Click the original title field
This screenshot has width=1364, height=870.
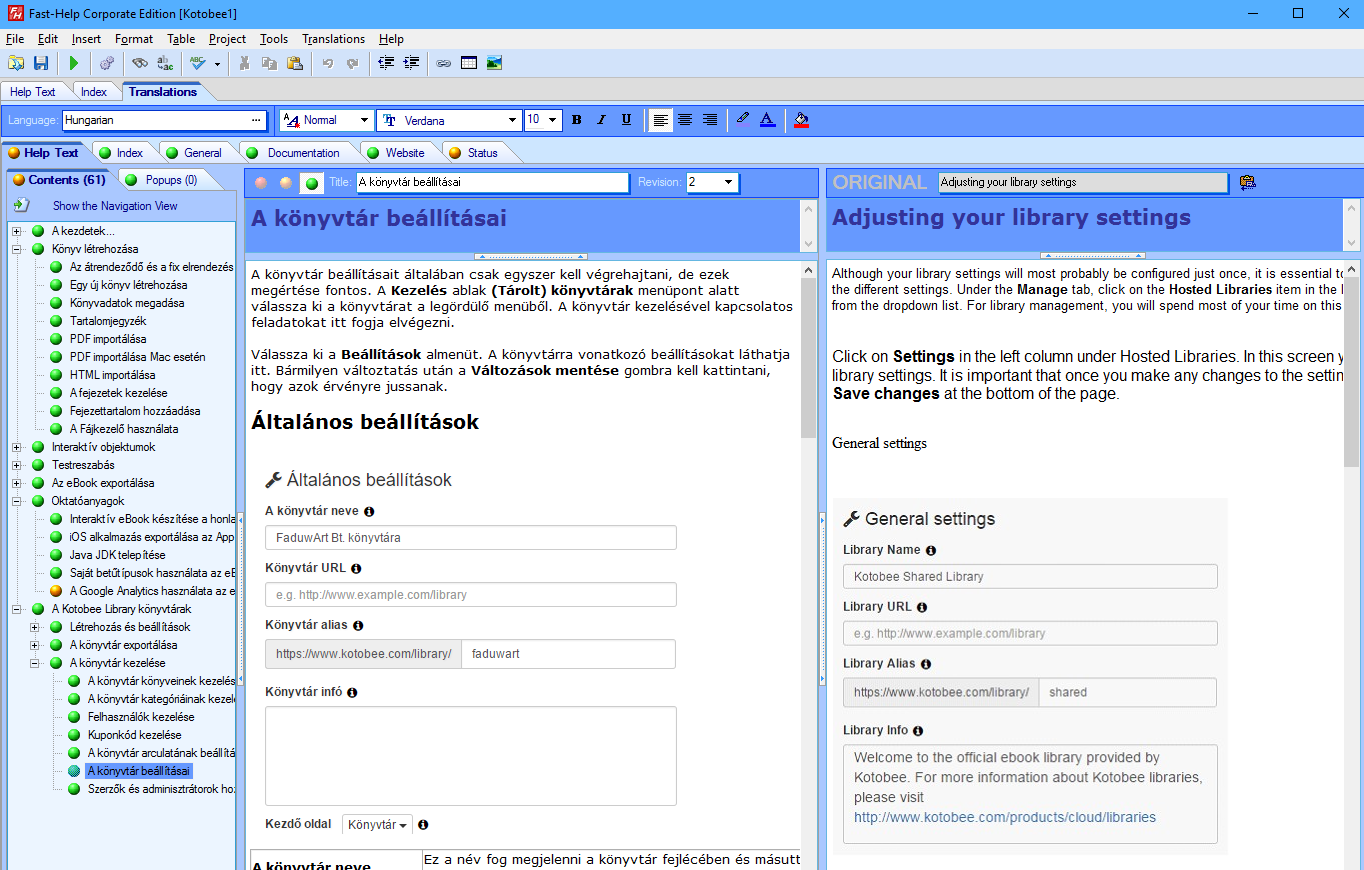pyautogui.click(x=1083, y=182)
